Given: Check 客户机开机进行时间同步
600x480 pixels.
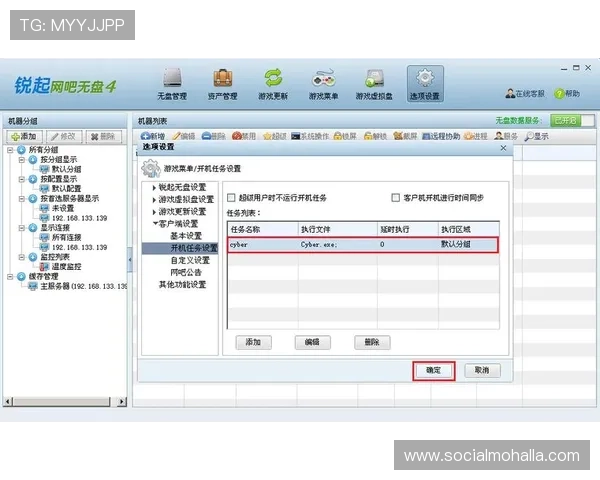Looking at the screenshot, I should pyautogui.click(x=396, y=198).
